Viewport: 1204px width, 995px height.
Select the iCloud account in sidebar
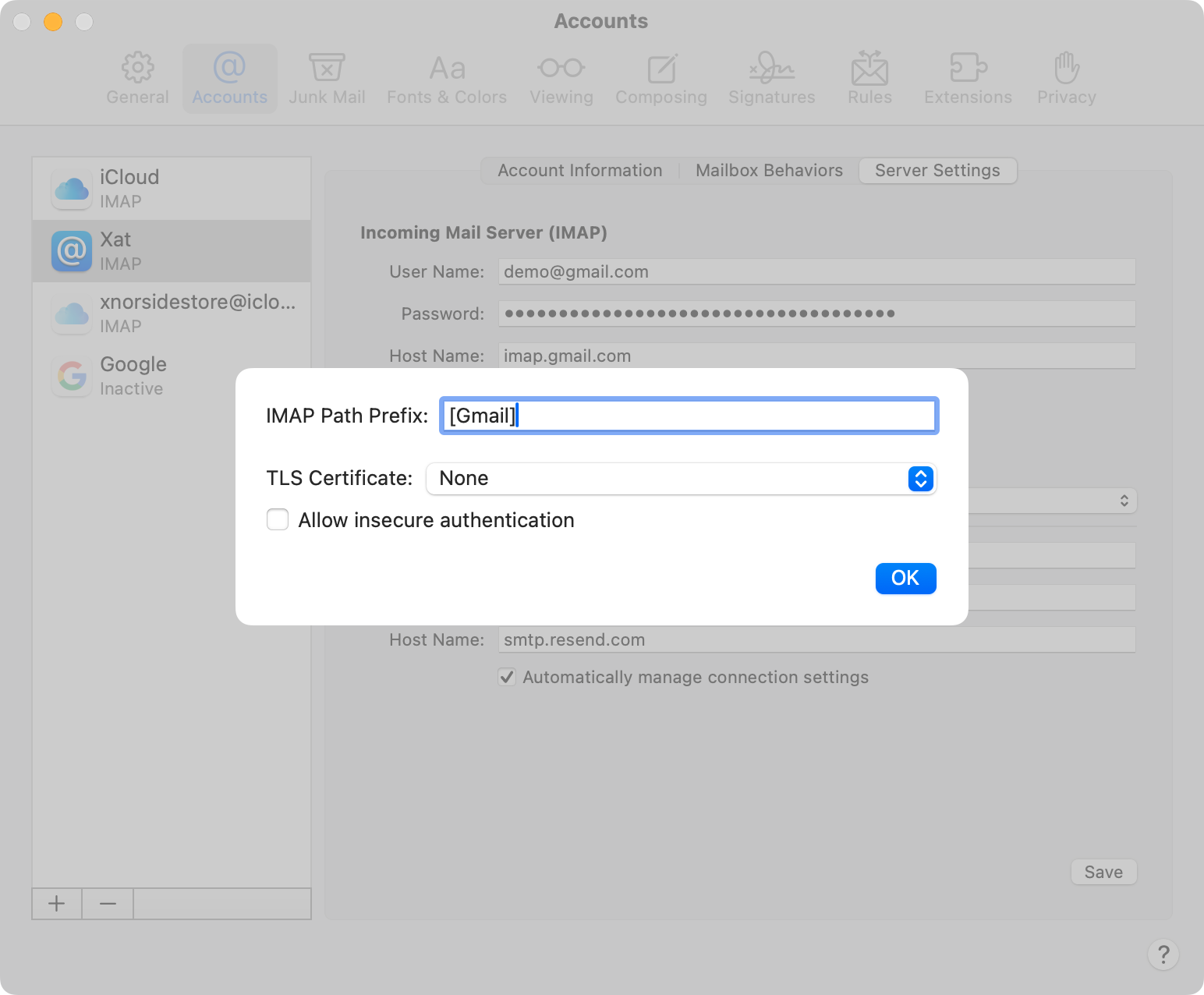pos(172,189)
